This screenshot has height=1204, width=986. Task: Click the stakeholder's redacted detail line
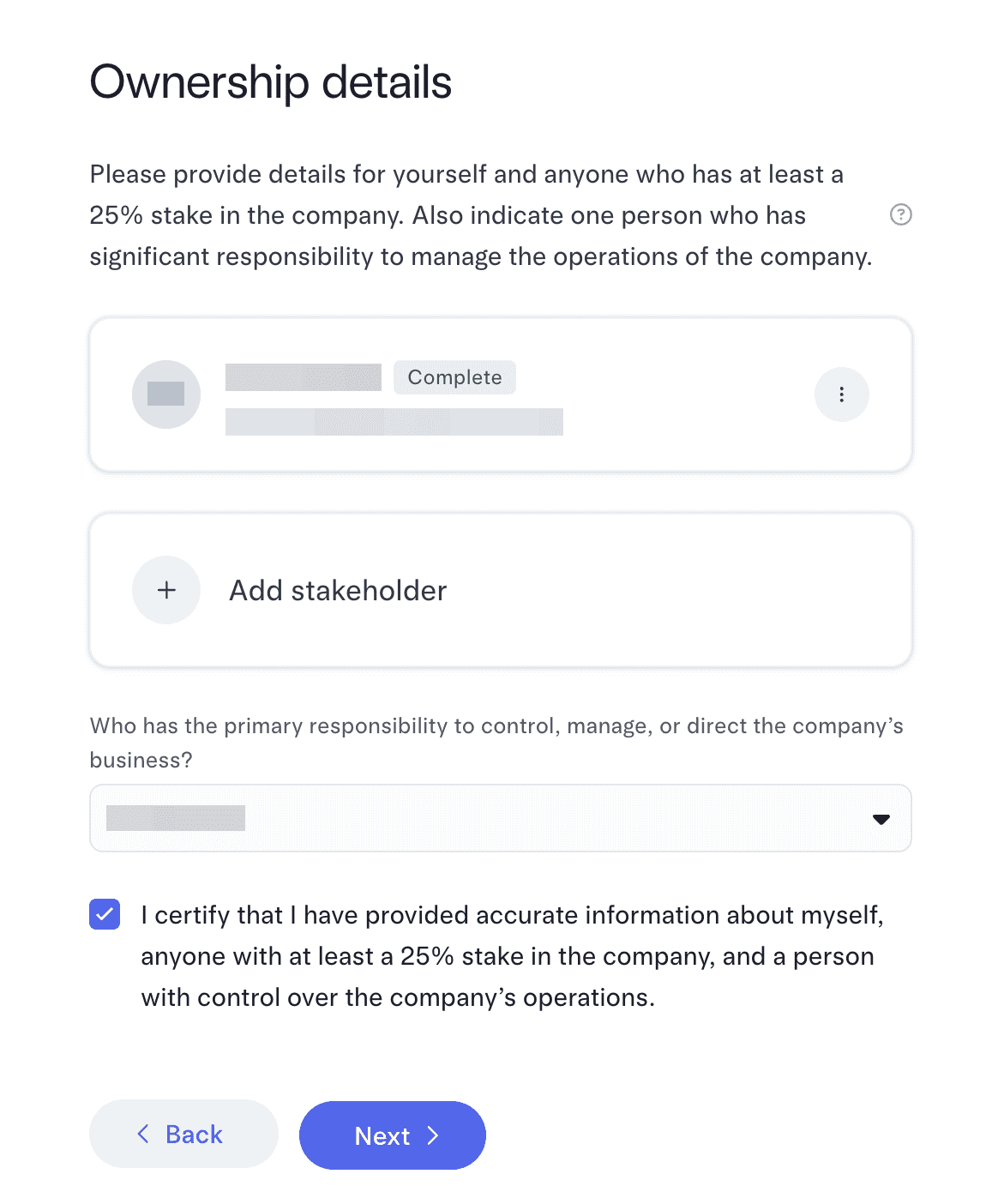[x=394, y=422]
